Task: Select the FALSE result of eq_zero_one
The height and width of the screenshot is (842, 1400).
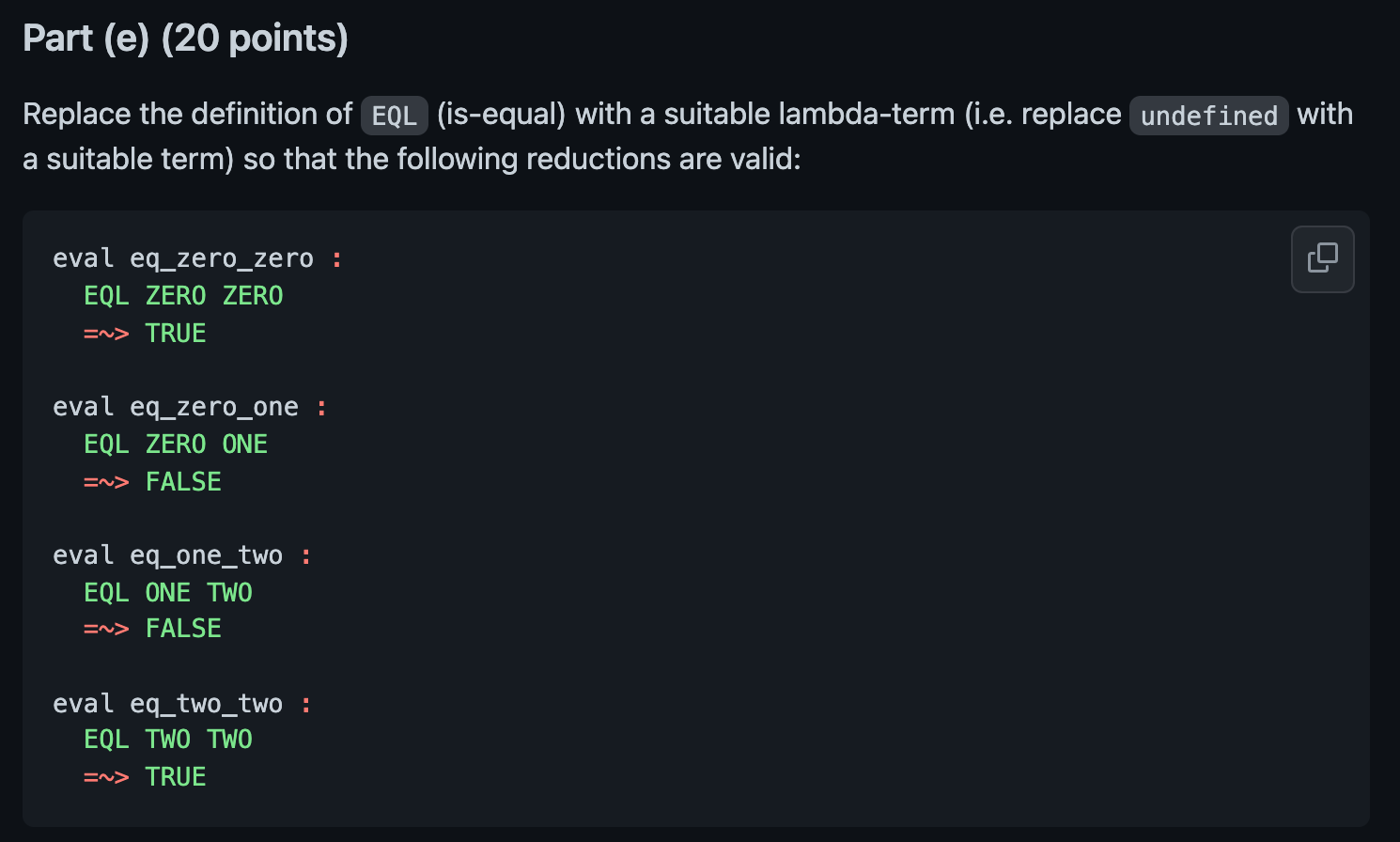Action: click(x=183, y=480)
